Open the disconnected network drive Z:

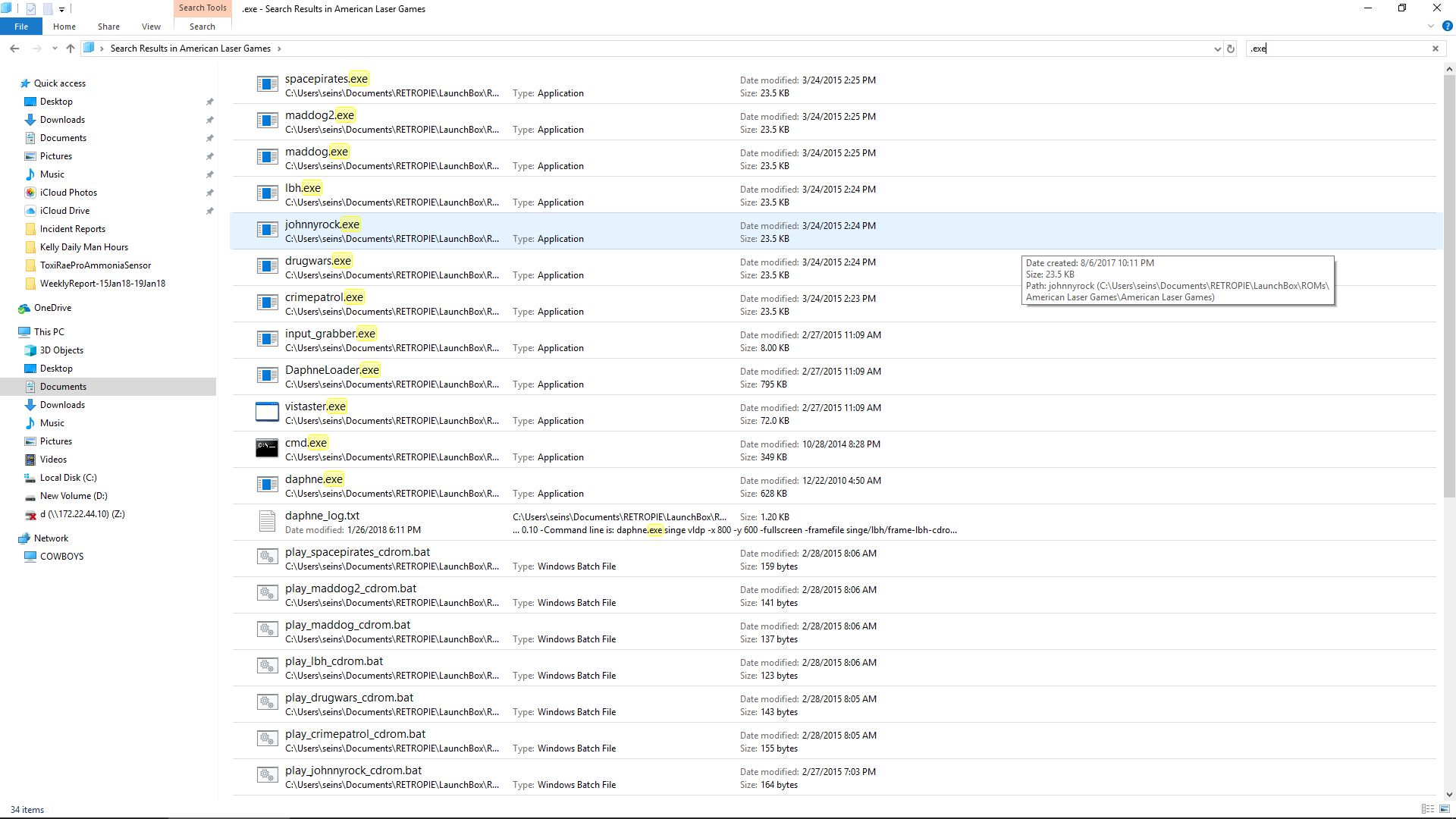tap(82, 514)
